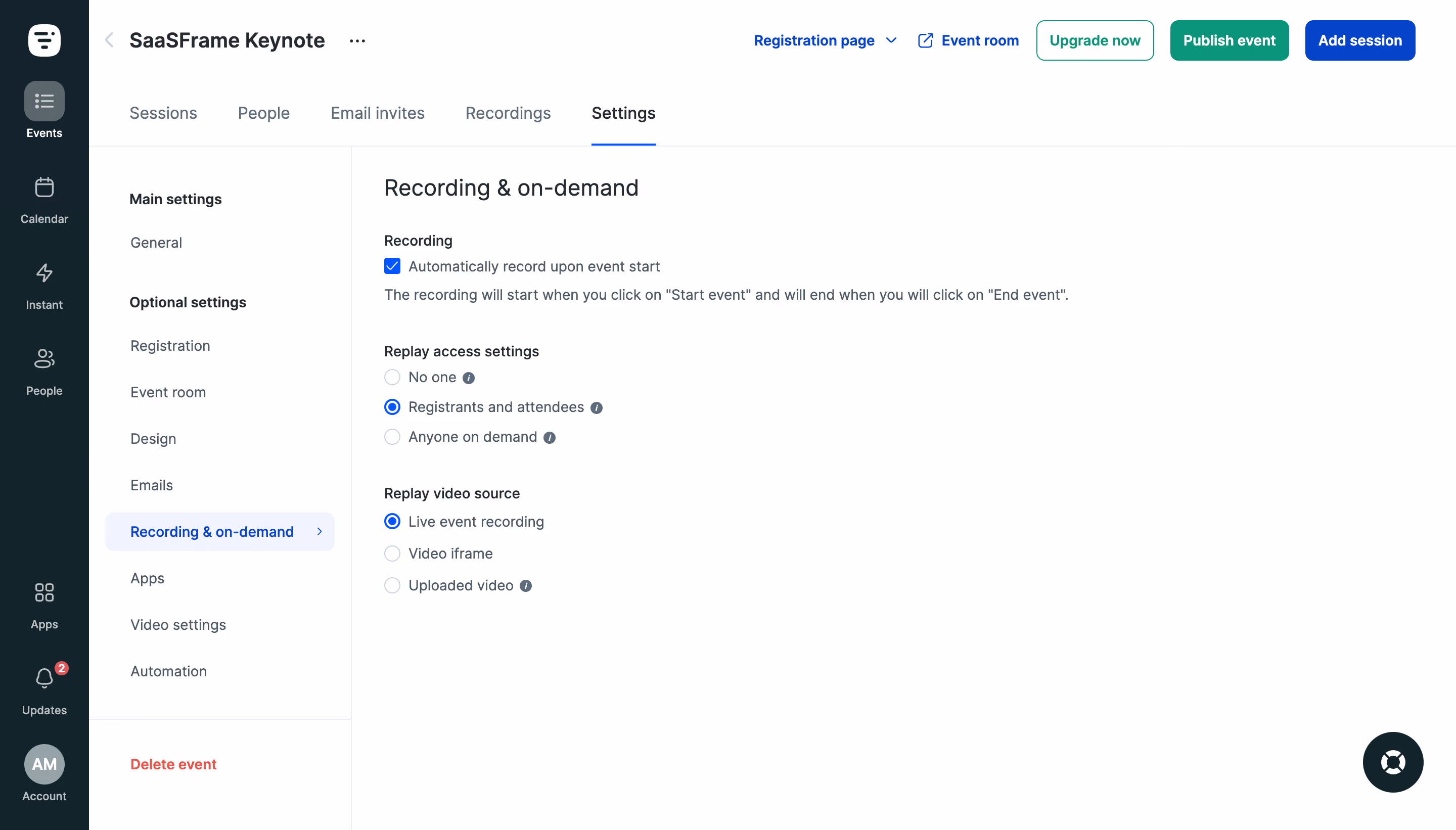Open Events in the left sidebar
The image size is (1456, 830).
pos(44,110)
